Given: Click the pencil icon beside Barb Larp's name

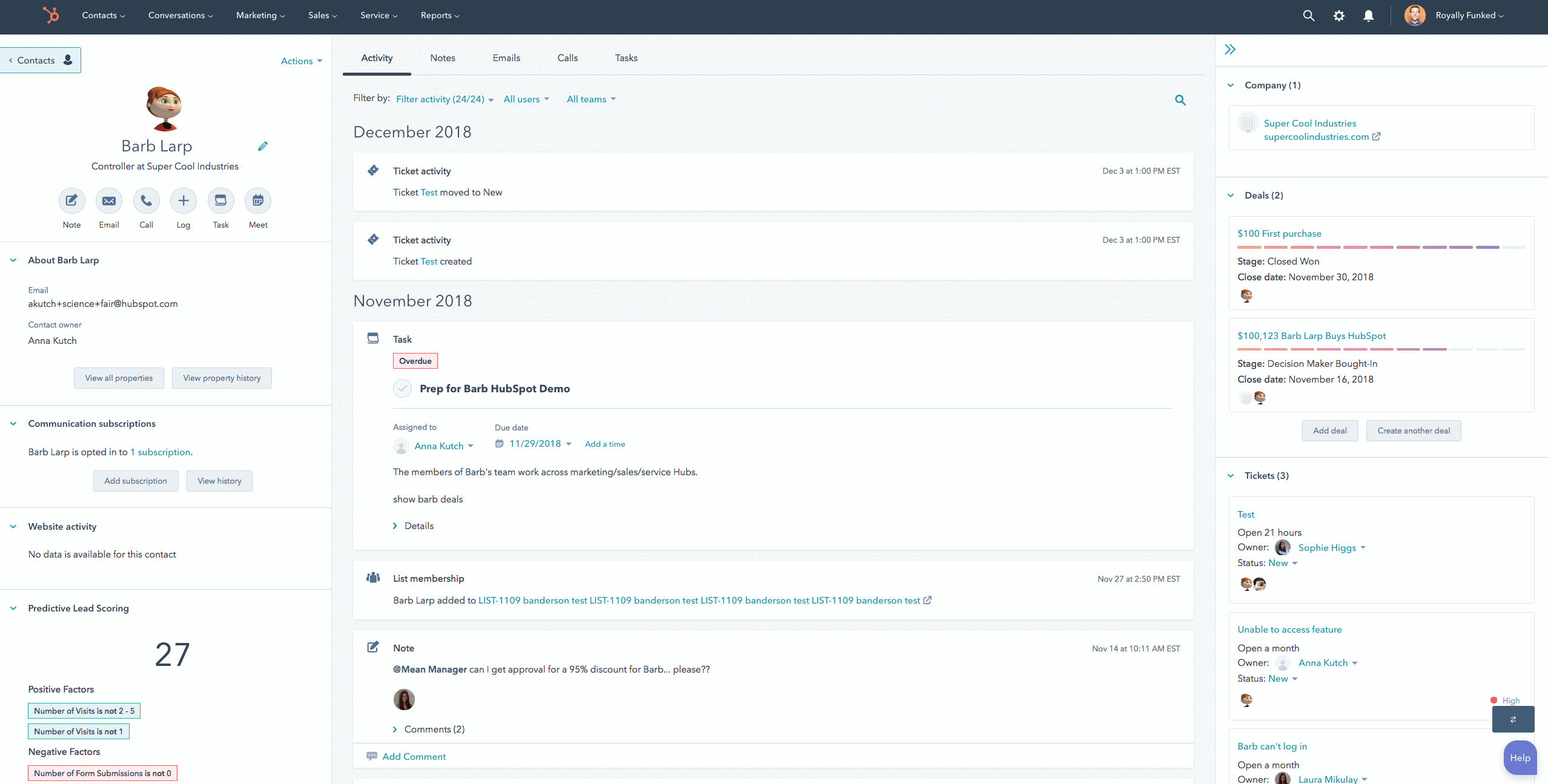Looking at the screenshot, I should [263, 147].
